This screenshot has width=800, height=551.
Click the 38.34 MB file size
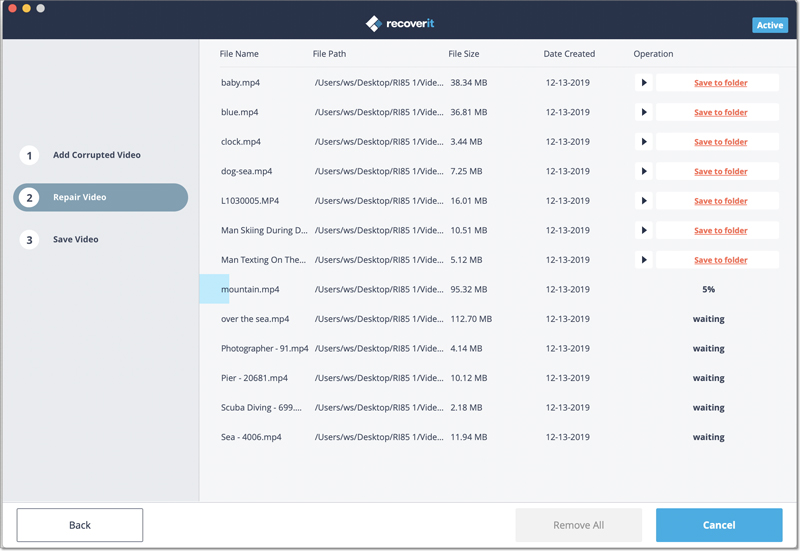click(468, 83)
